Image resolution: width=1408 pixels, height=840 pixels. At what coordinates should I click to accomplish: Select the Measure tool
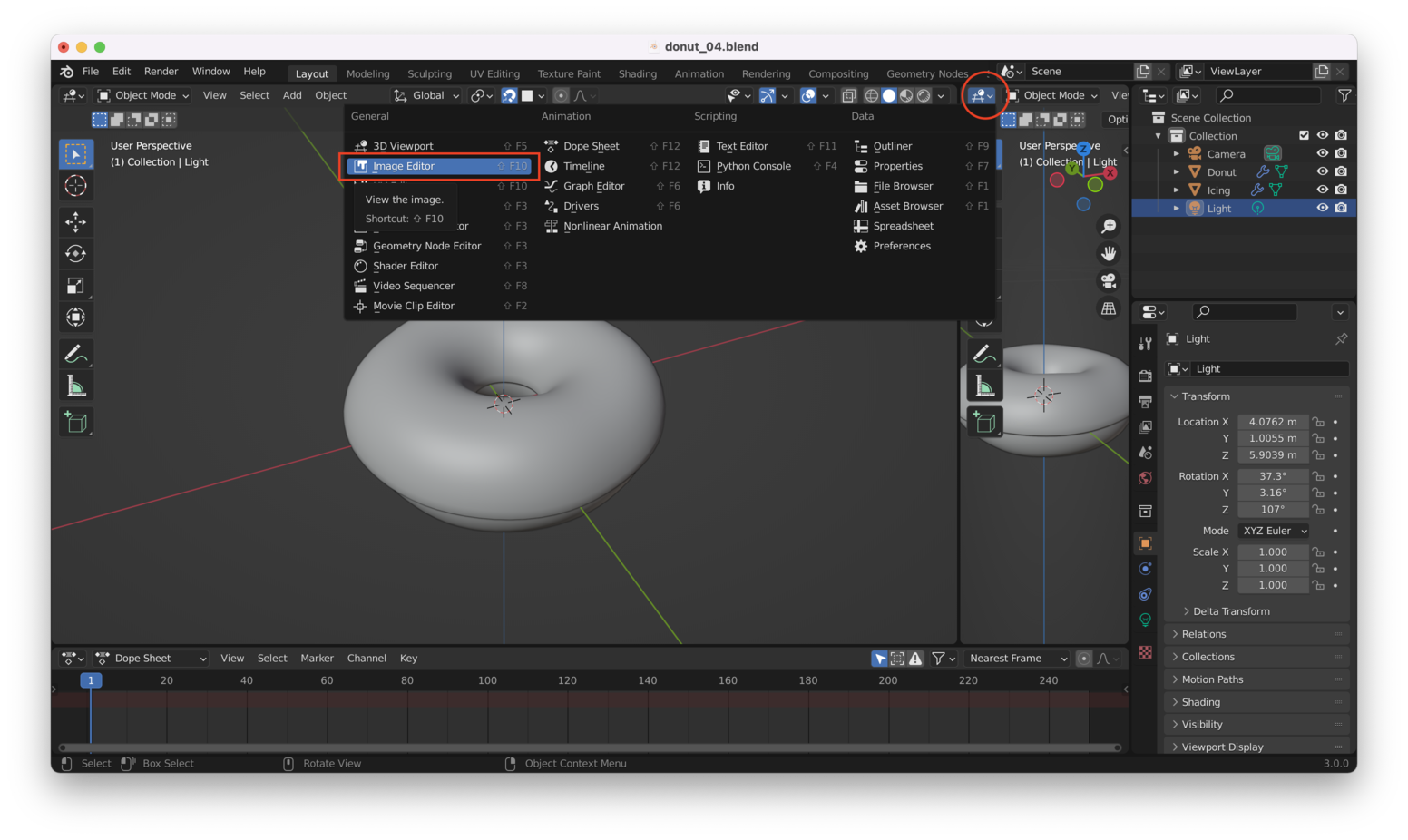(76, 385)
